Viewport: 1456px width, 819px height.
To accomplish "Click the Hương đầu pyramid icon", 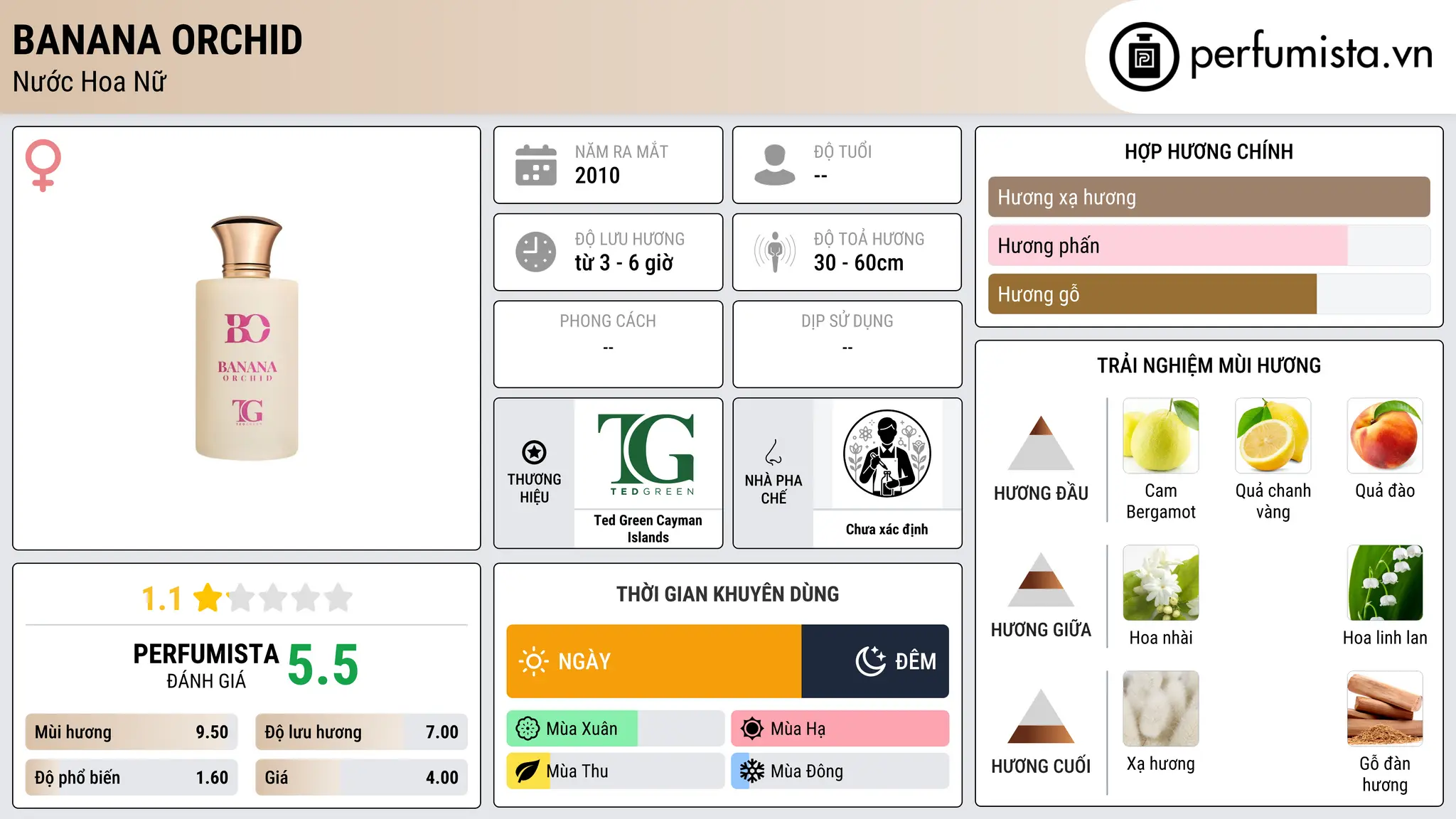I will click(x=1041, y=443).
